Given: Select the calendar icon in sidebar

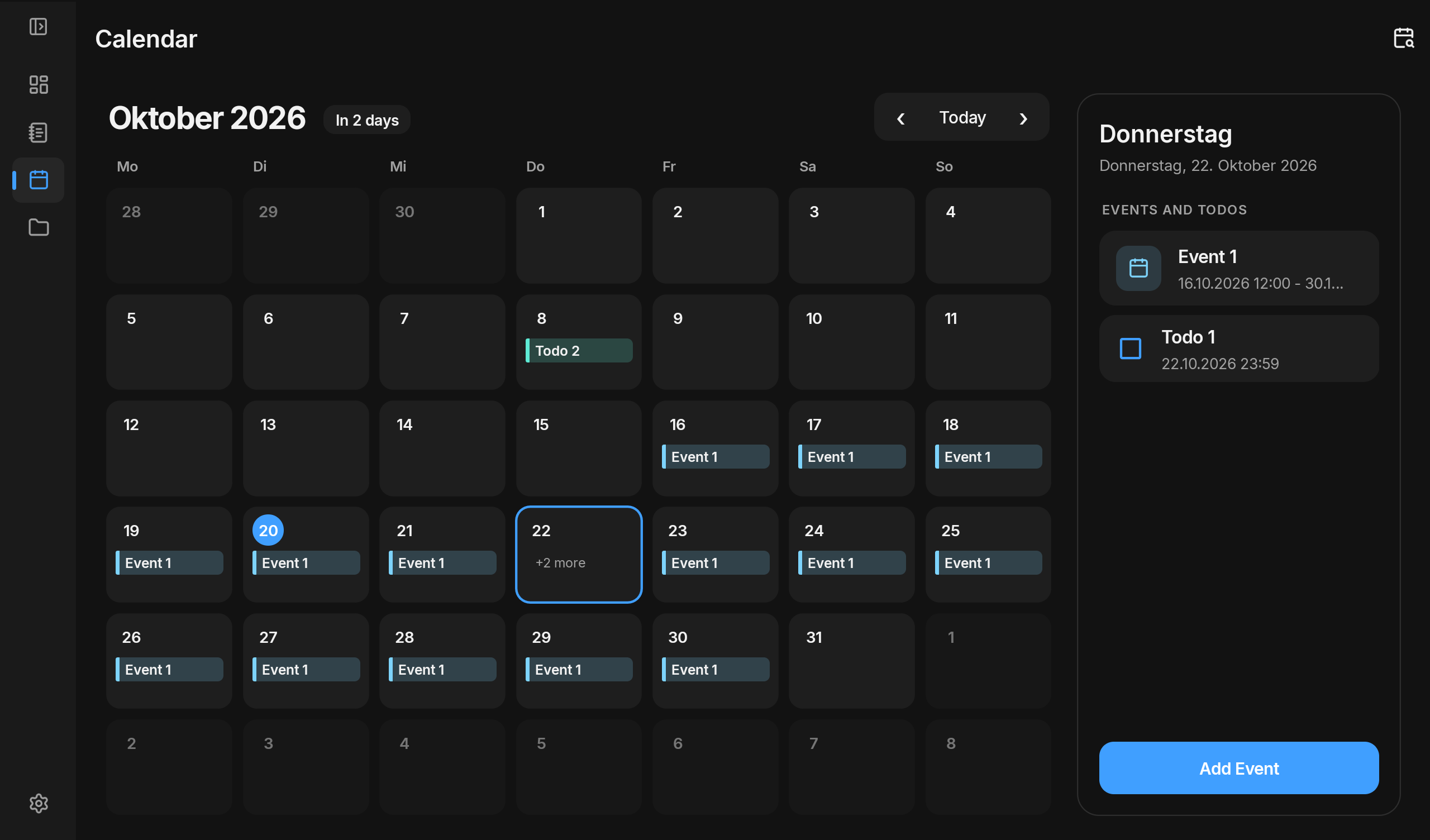Looking at the screenshot, I should [38, 180].
